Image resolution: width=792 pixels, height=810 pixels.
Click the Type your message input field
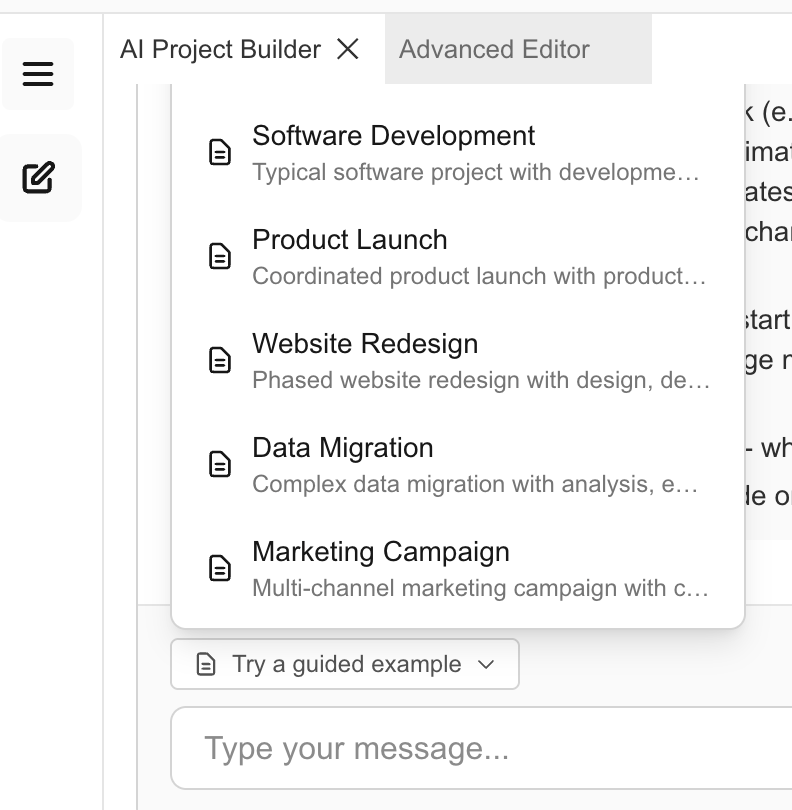(x=482, y=748)
